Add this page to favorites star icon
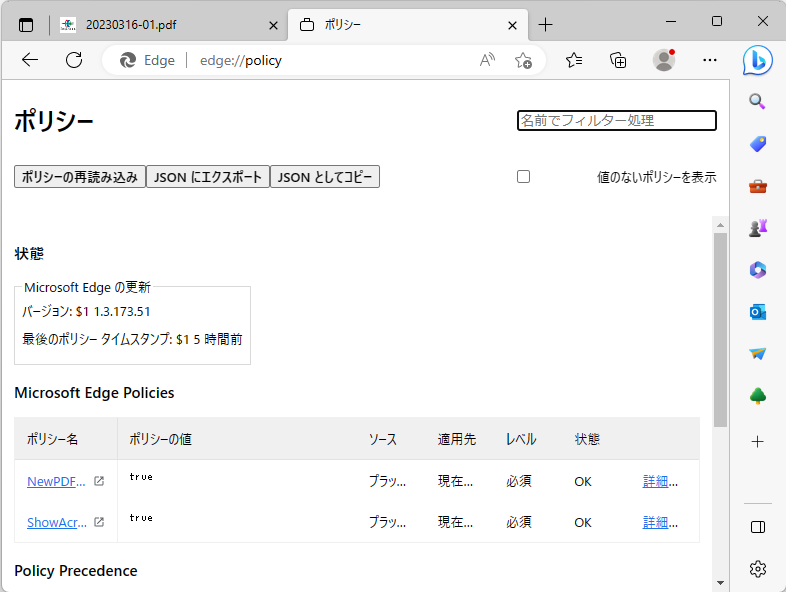786x592 pixels. click(523, 60)
